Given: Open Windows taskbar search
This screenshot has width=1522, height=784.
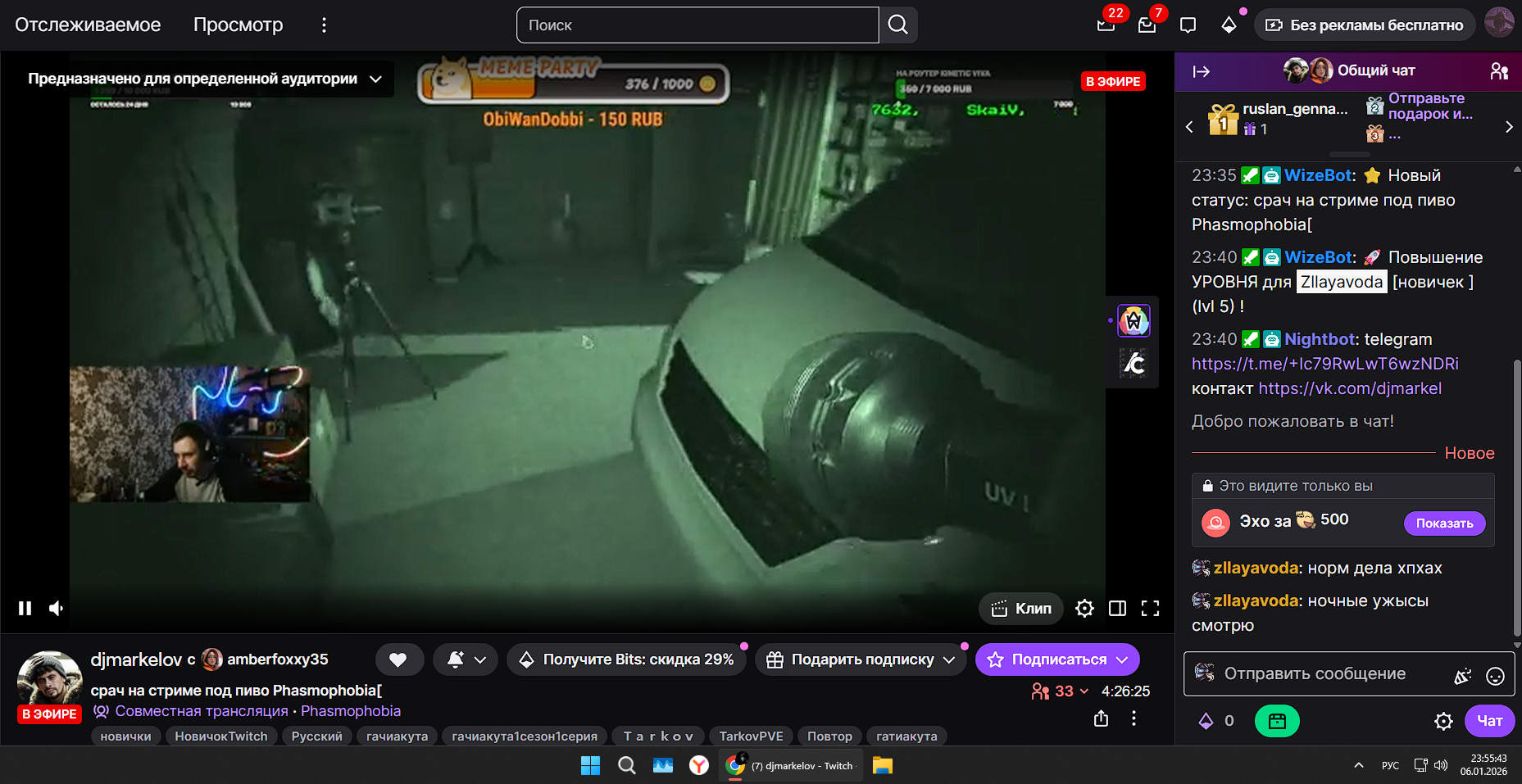Looking at the screenshot, I should (x=627, y=765).
